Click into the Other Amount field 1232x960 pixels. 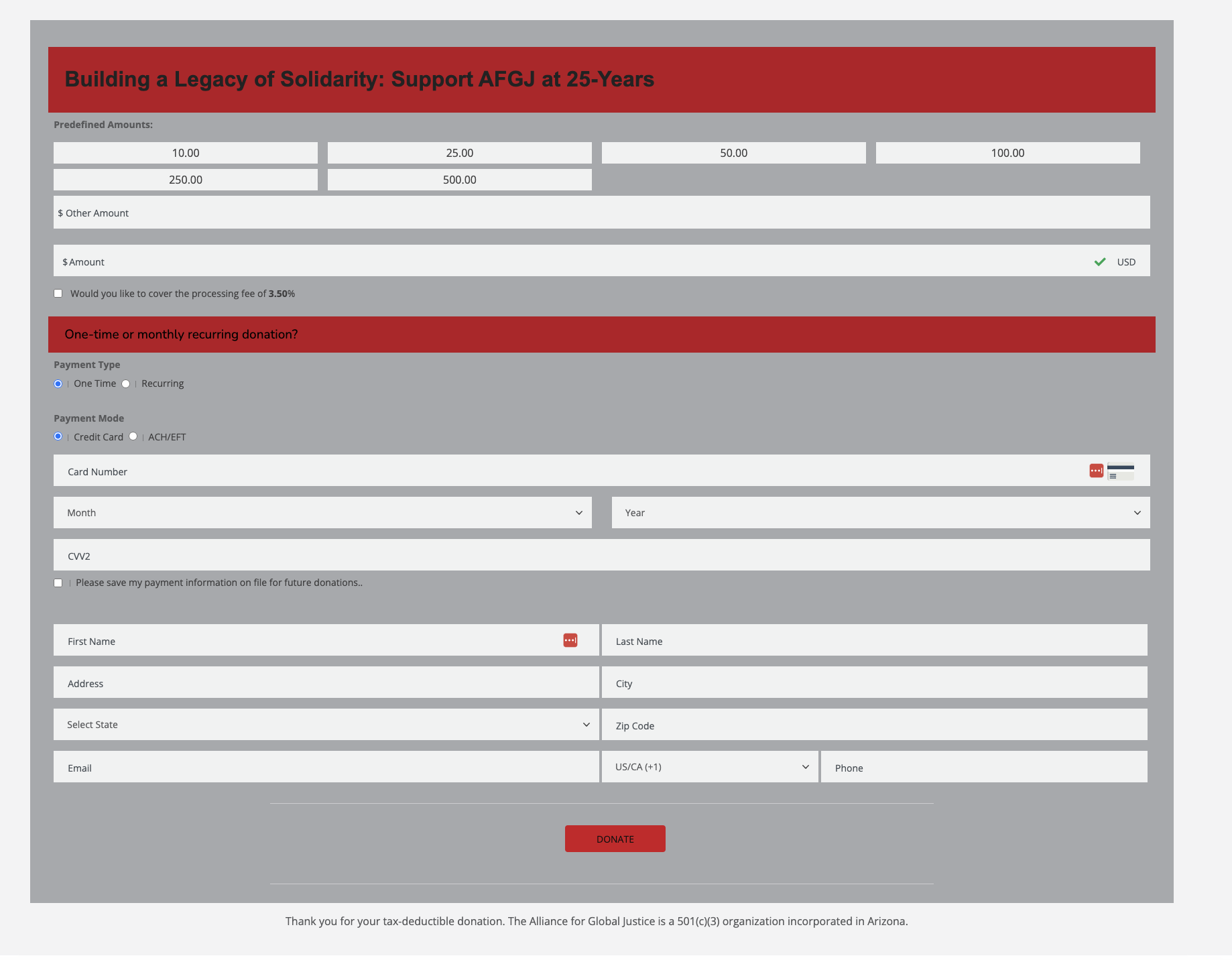(601, 213)
